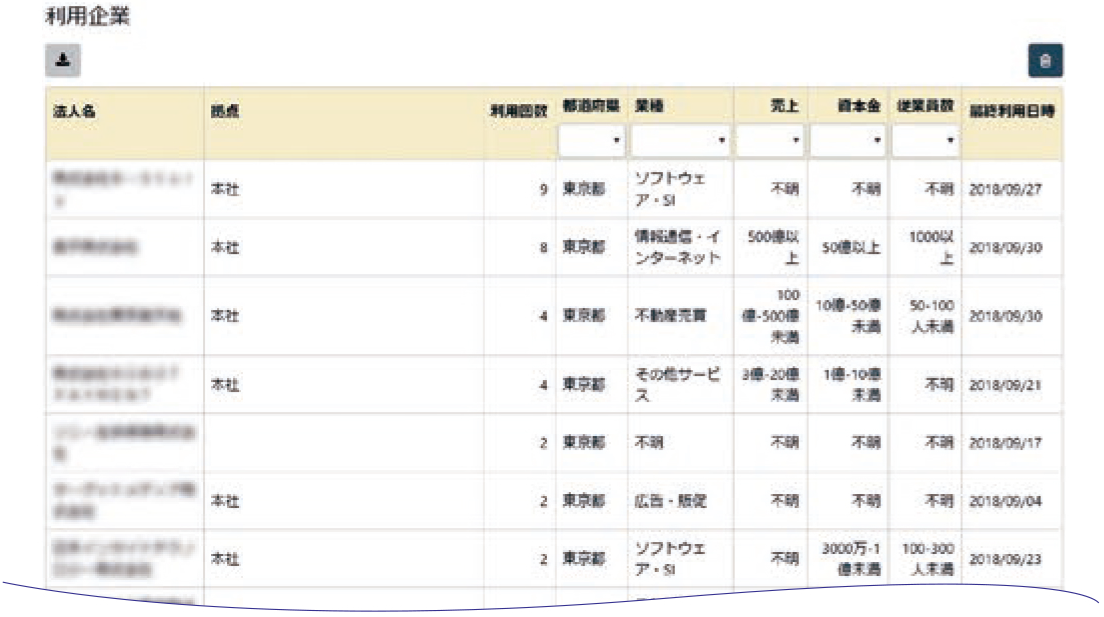
Task: Click the その他サービス industry cell
Action: pos(677,385)
